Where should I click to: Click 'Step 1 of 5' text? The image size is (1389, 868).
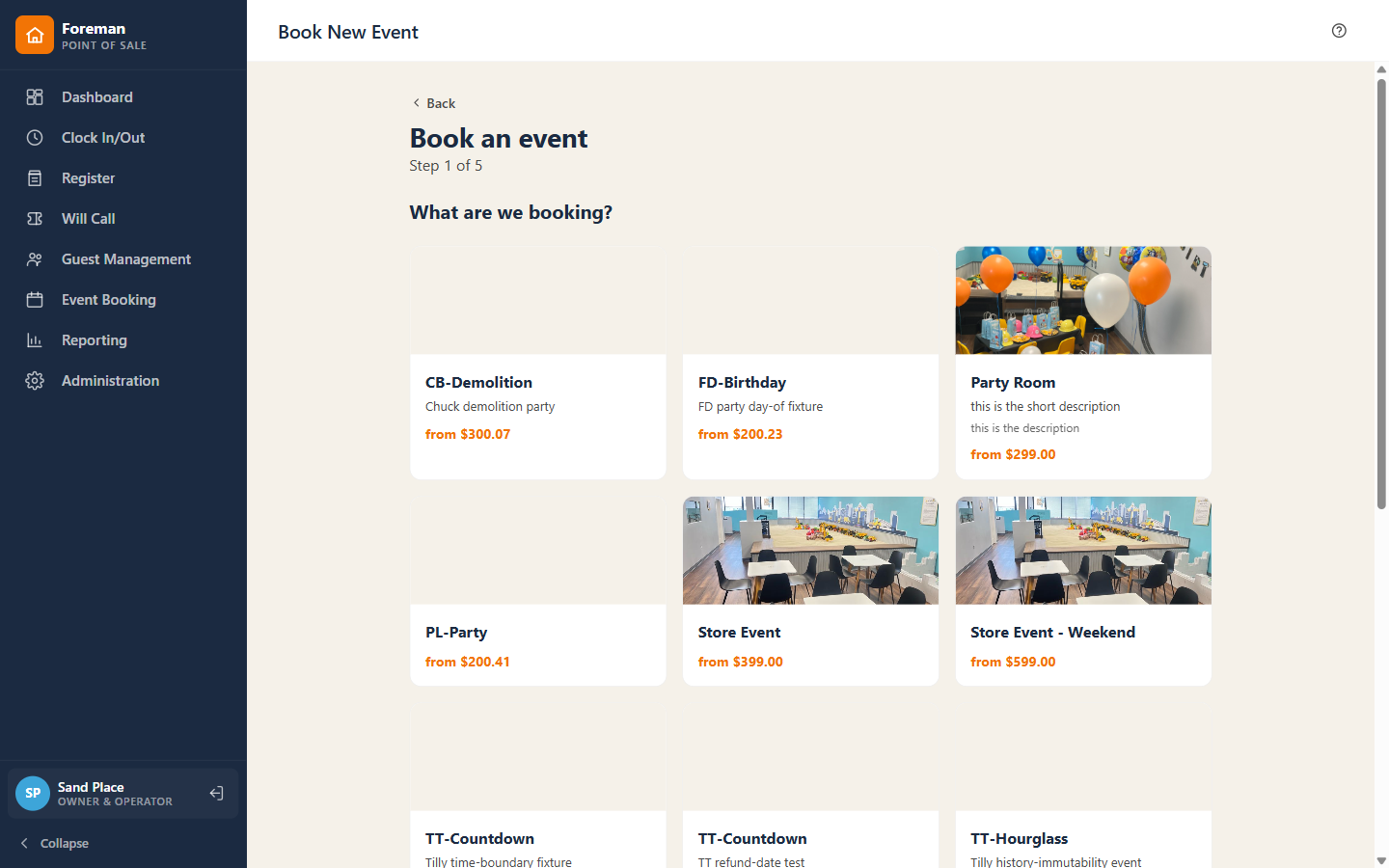446,166
